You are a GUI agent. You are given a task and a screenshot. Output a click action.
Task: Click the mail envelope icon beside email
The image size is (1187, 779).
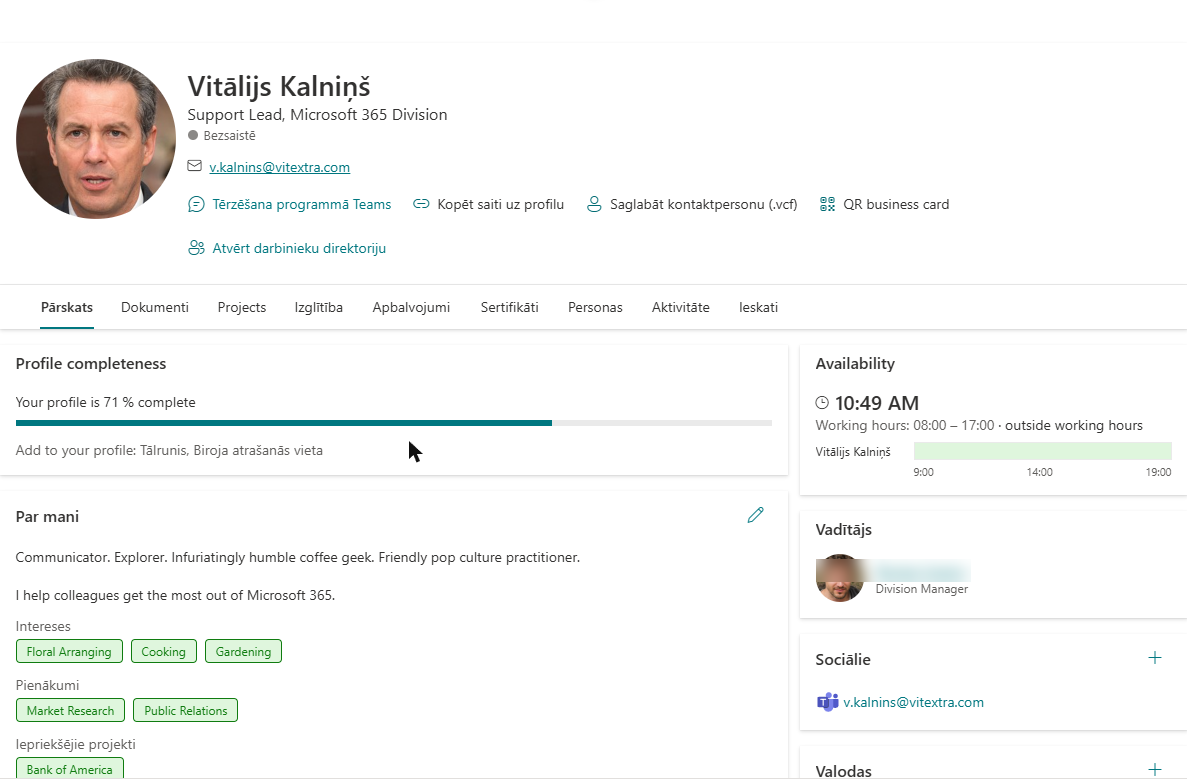click(195, 166)
